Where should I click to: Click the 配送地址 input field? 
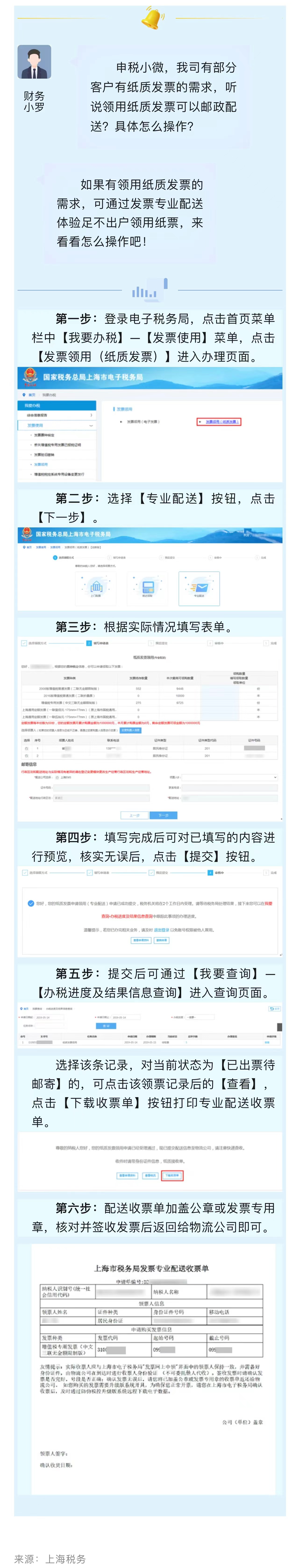click(229, 798)
